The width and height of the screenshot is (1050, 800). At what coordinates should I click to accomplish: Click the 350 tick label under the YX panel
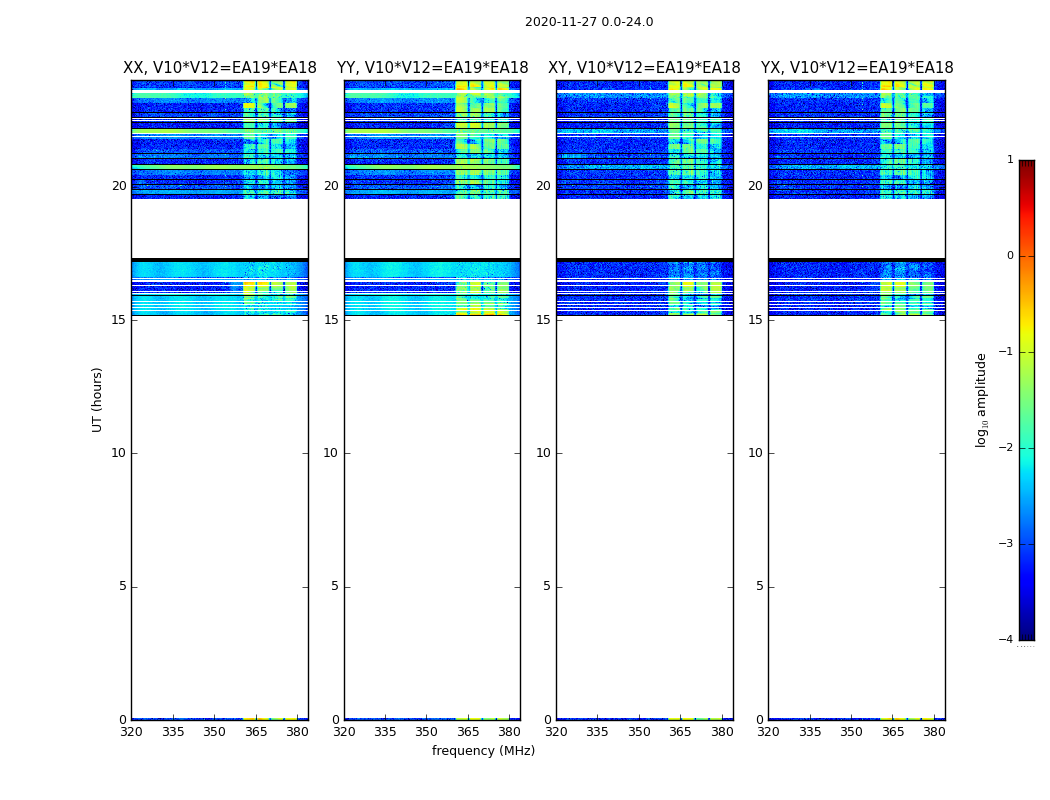[851, 732]
